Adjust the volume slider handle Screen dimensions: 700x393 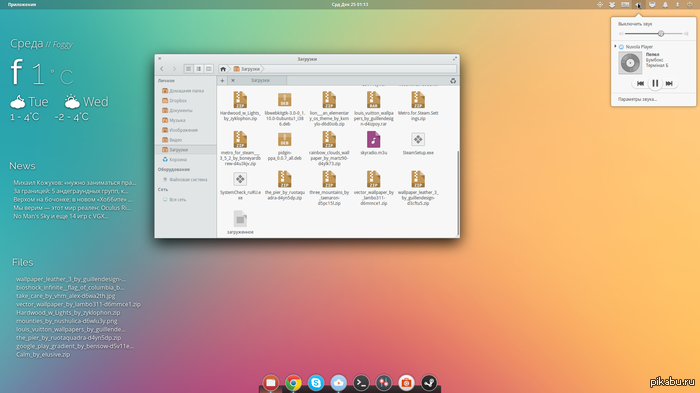pyautogui.click(x=661, y=33)
